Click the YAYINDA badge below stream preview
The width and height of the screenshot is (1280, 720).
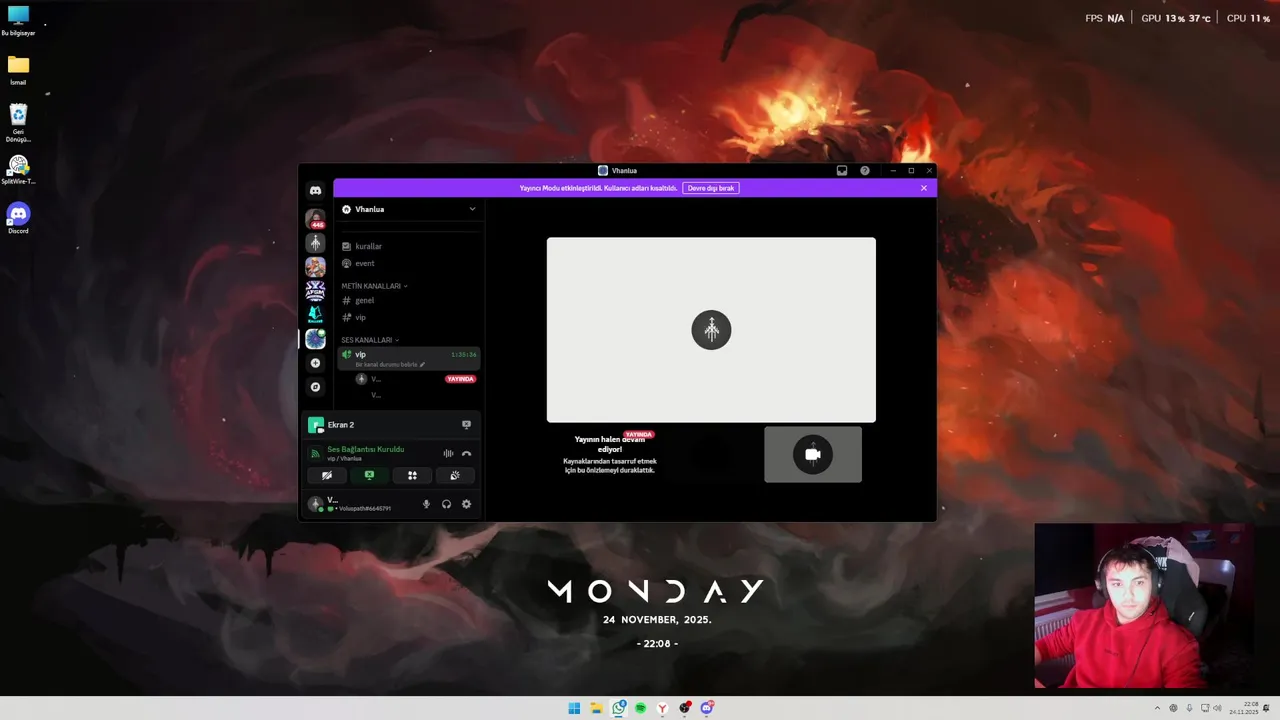[x=639, y=435]
